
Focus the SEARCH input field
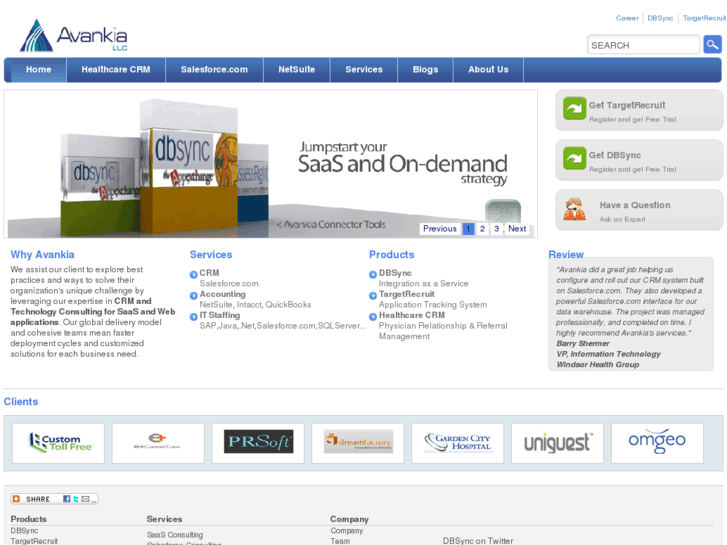tap(644, 45)
